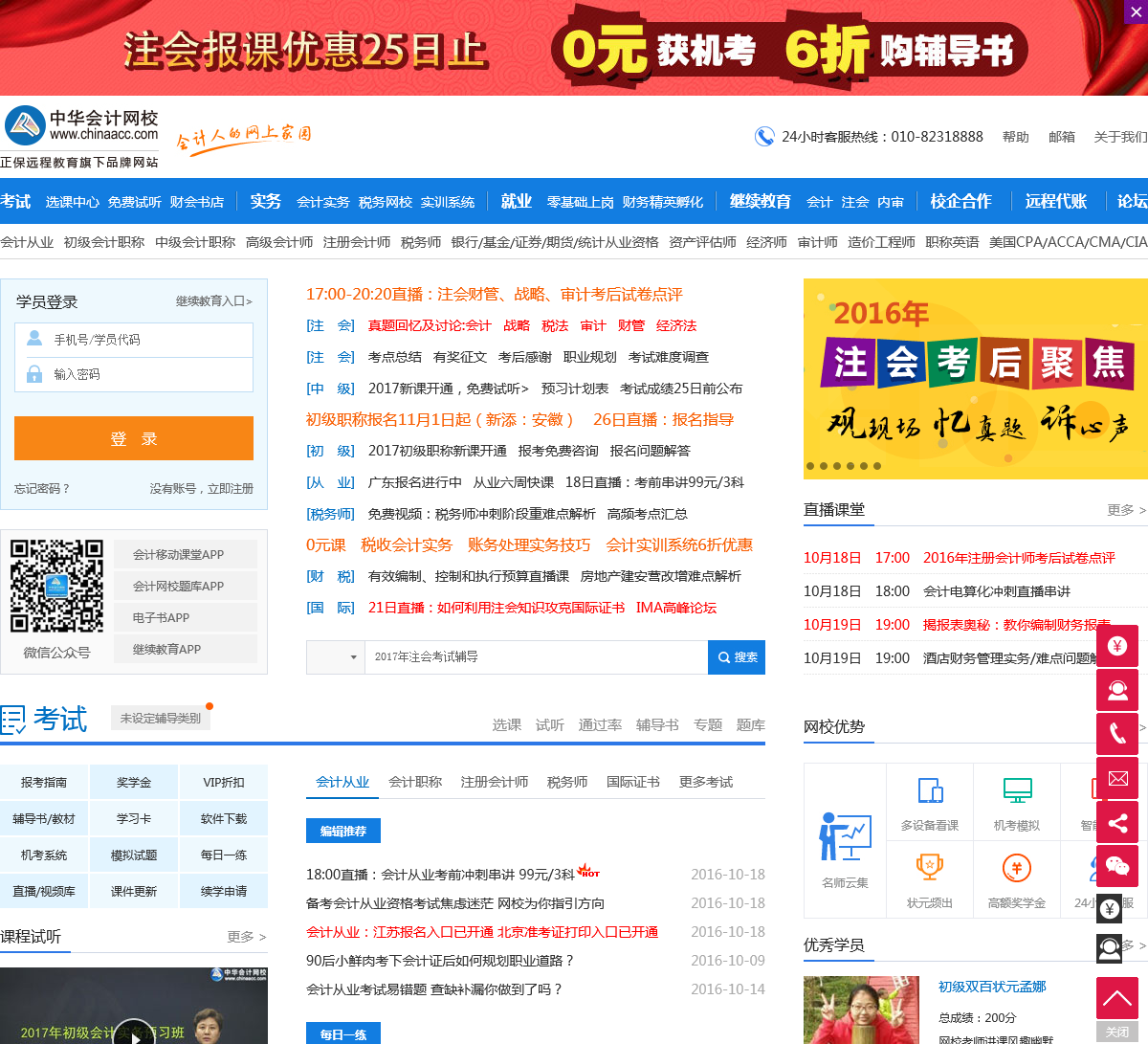
Task: Click the first carousel dot on banner
Action: pyautogui.click(x=810, y=466)
